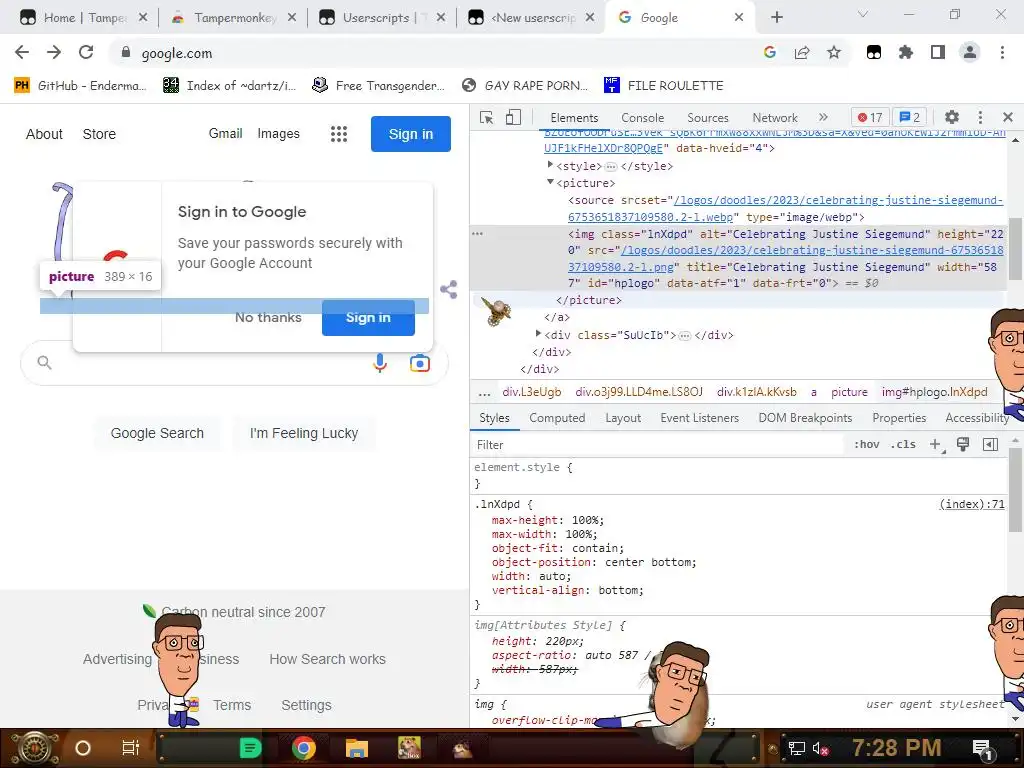Viewport: 1024px width, 768px height.
Task: Click the styles Filter input field
Action: tap(656, 445)
